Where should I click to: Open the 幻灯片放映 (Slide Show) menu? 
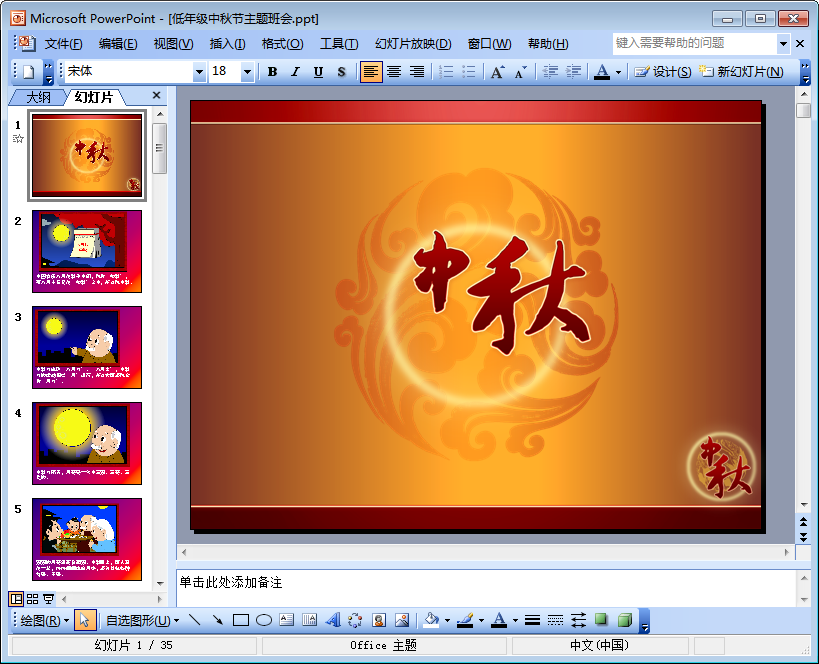click(413, 44)
